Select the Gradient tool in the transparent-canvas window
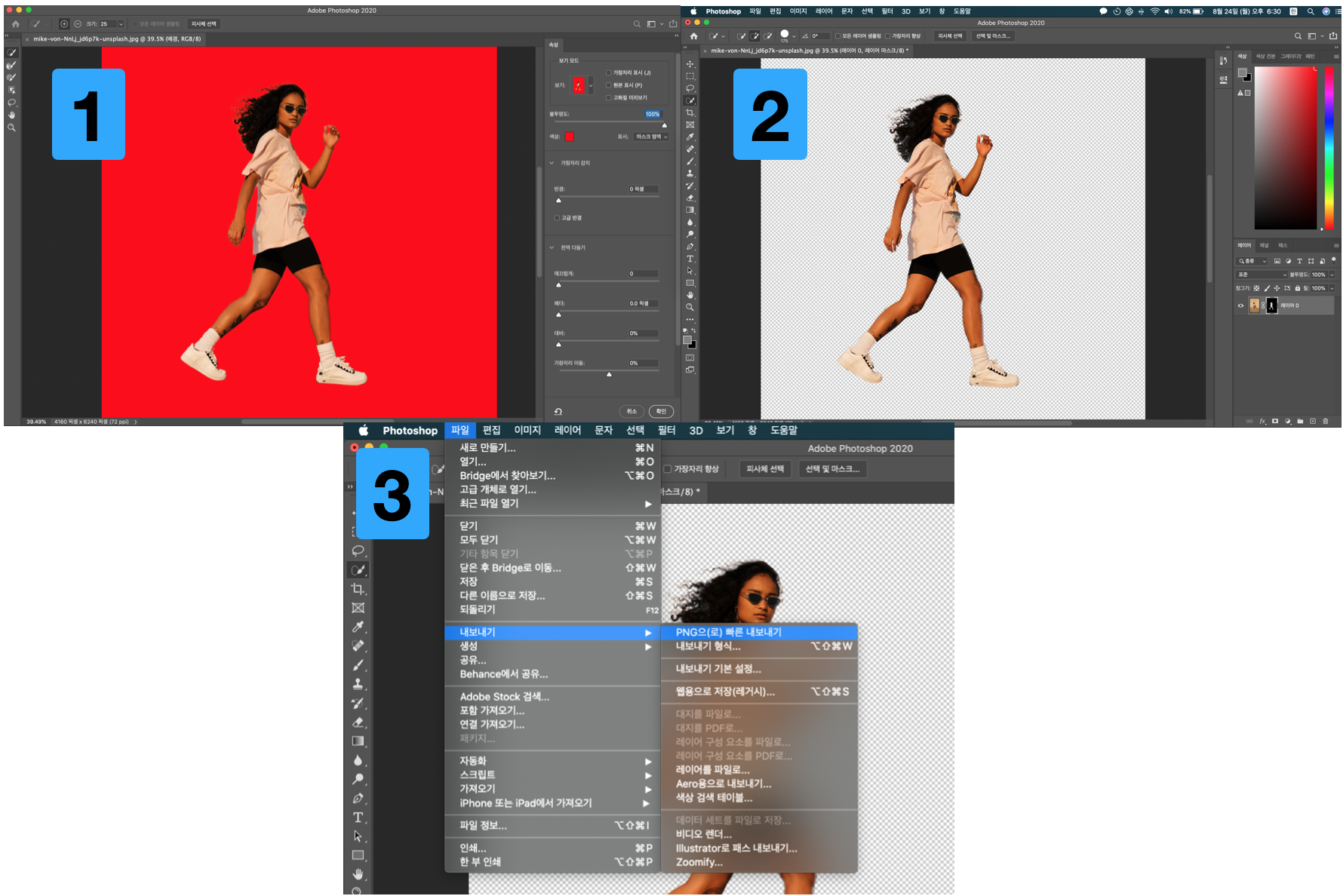Viewport: 1343px width, 896px height. click(x=690, y=210)
